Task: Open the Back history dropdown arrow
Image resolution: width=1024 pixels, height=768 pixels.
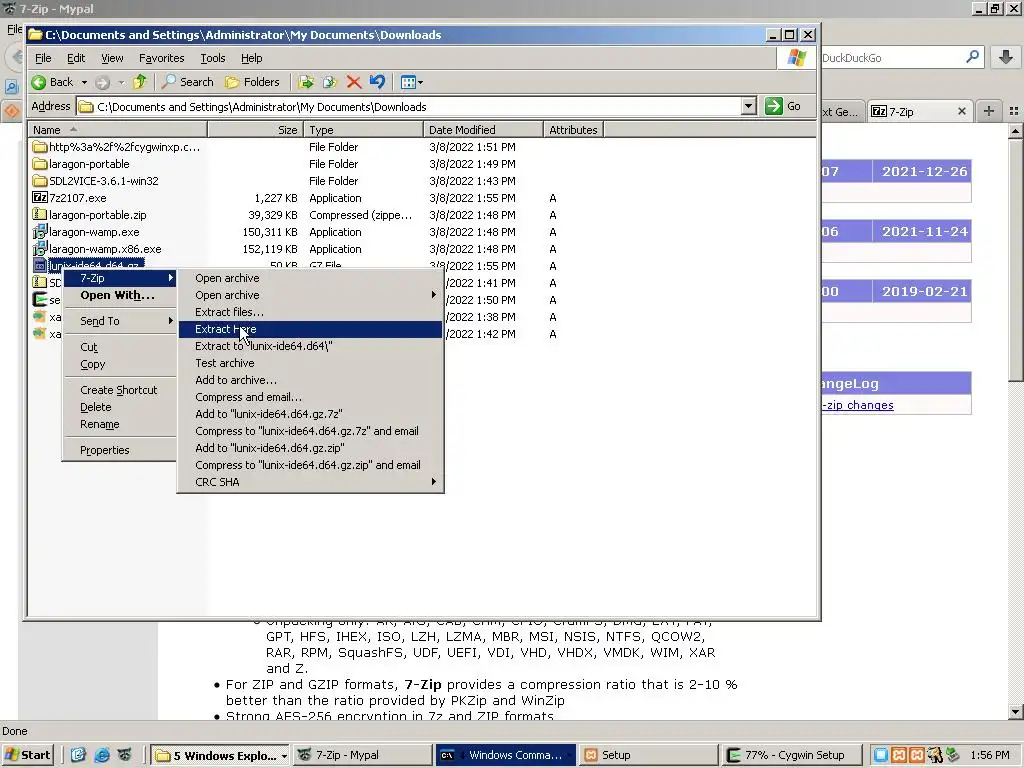Action: click(84, 82)
